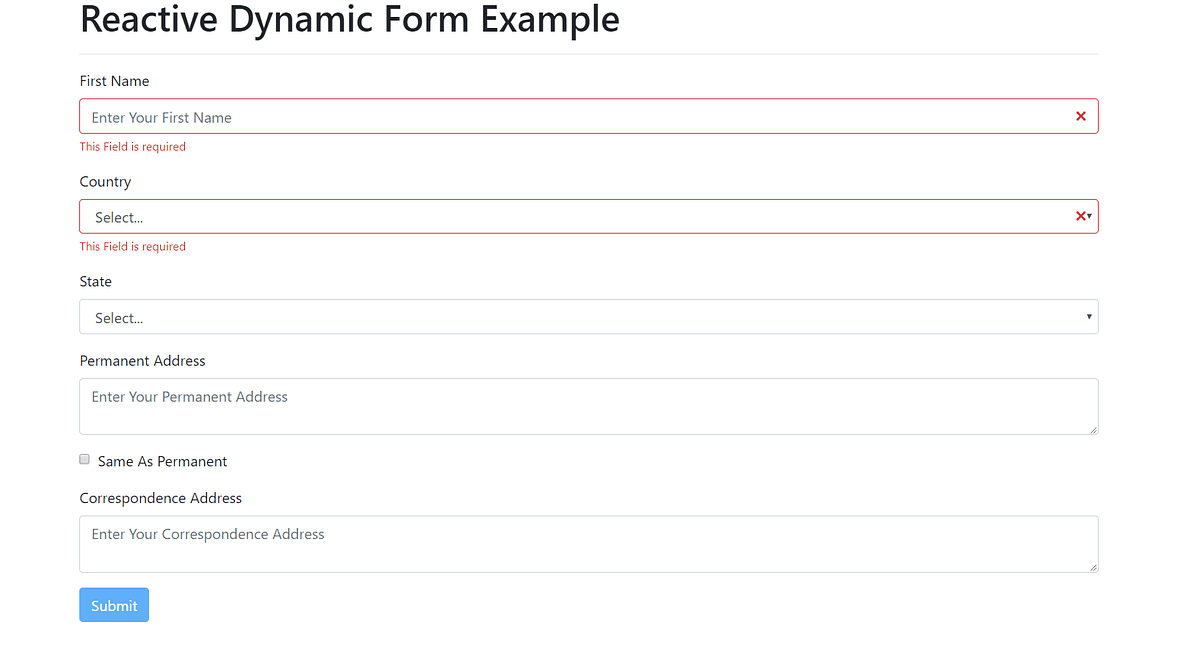Viewport: 1200px width, 650px height.
Task: Click the Submit button at page bottom
Action: click(113, 604)
